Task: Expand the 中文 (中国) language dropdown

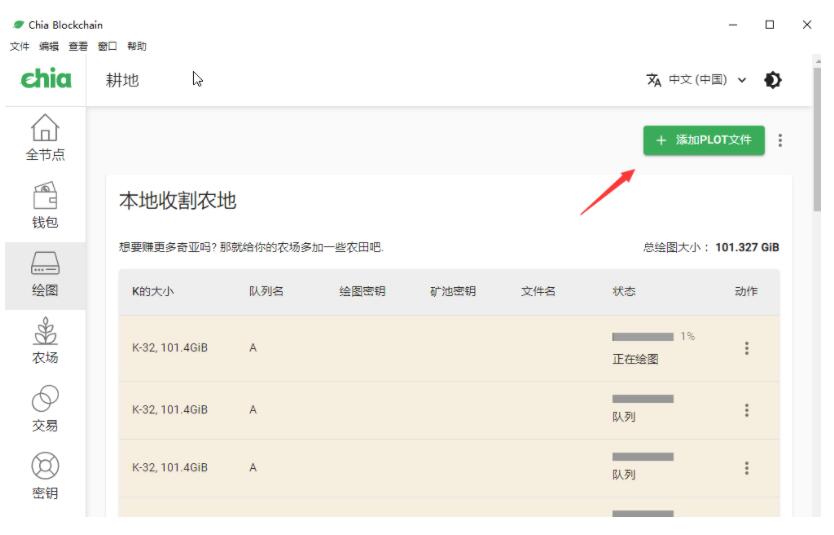Action: click(708, 80)
